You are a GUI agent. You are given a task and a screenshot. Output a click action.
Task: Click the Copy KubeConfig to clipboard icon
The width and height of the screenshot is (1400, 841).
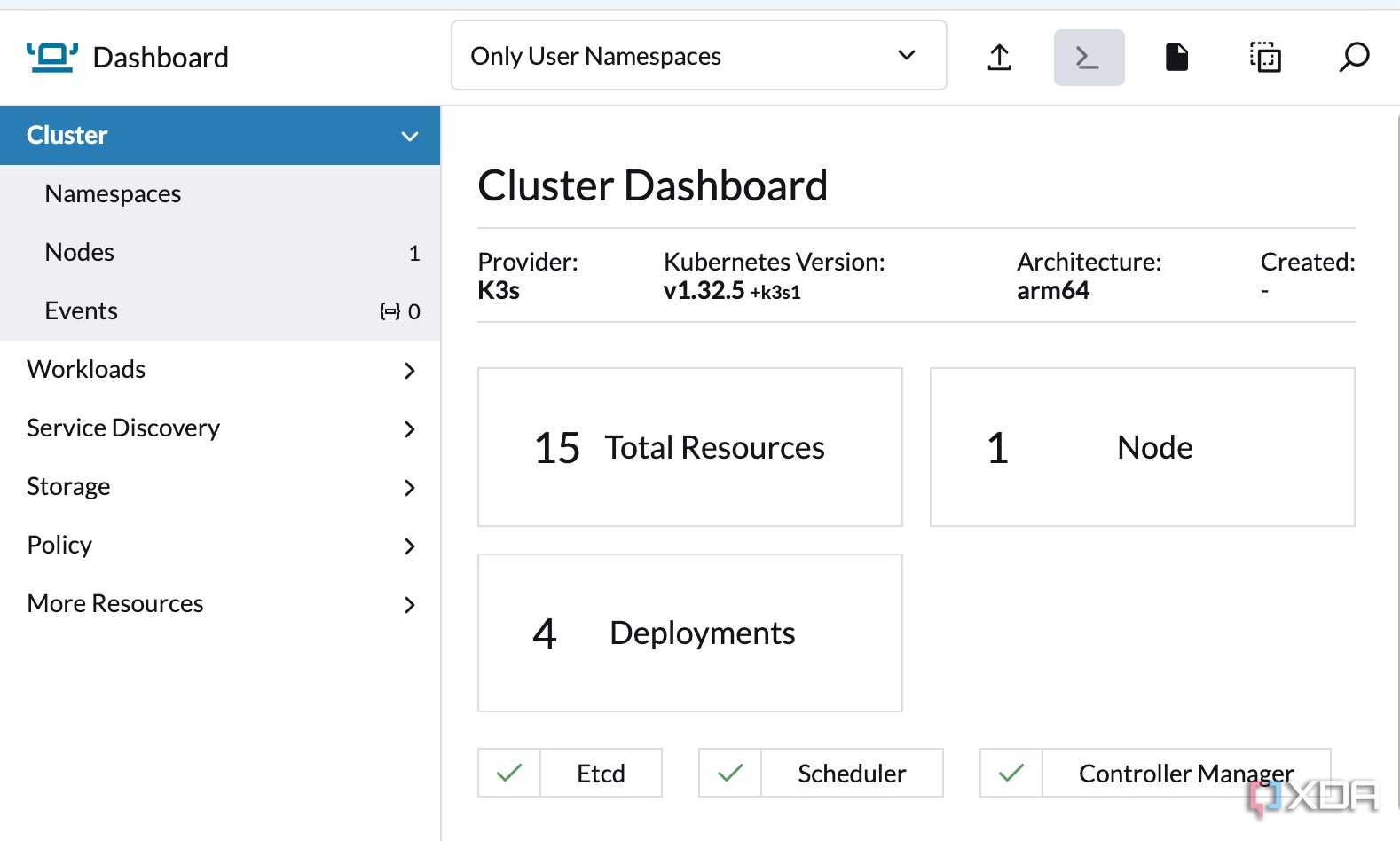click(x=1265, y=58)
